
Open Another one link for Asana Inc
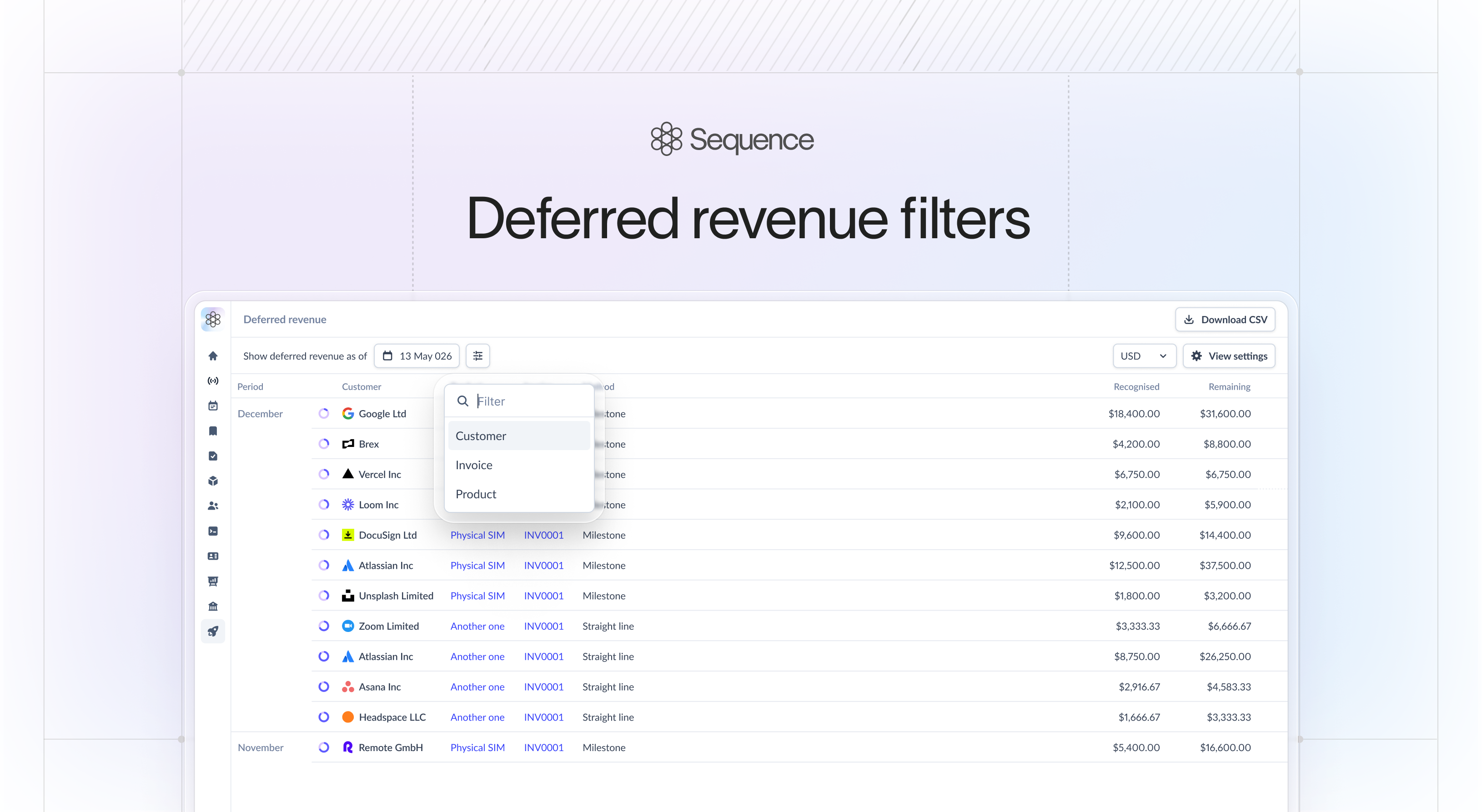tap(477, 687)
